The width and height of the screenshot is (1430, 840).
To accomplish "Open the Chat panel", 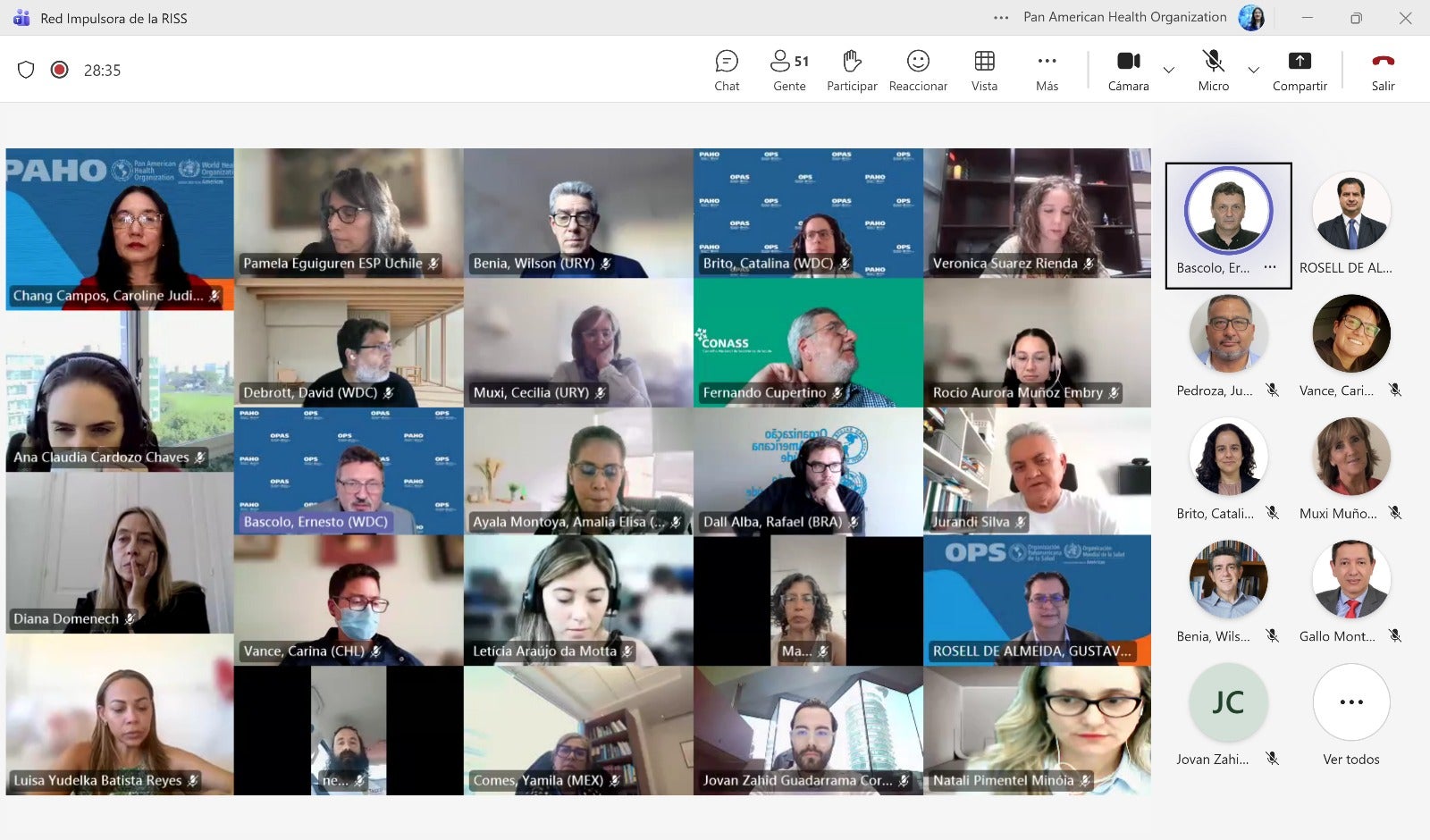I will [x=727, y=71].
